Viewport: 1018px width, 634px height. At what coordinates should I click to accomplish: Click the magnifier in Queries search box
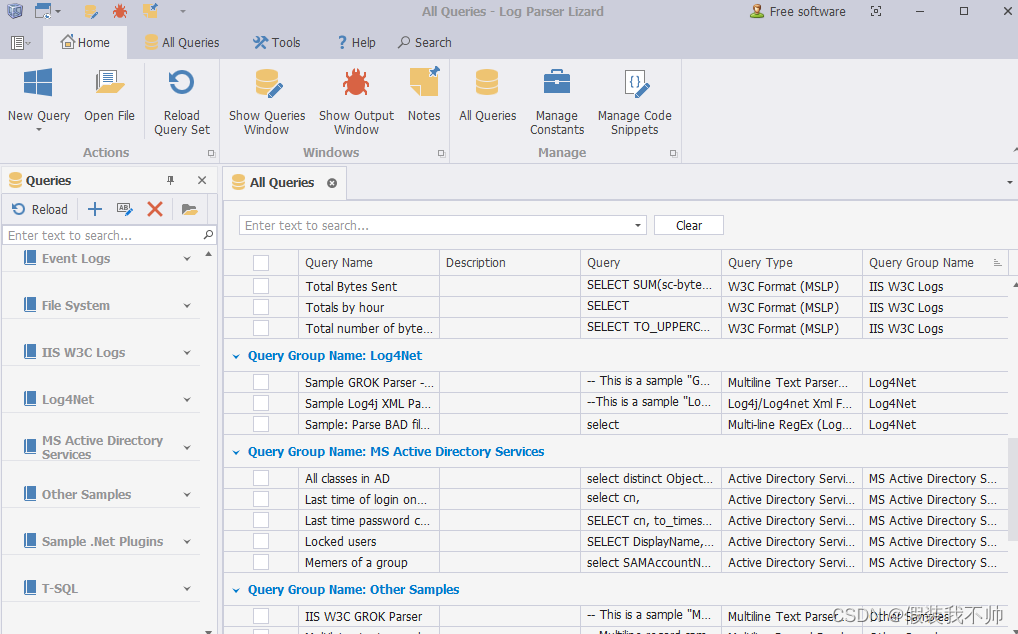[208, 235]
